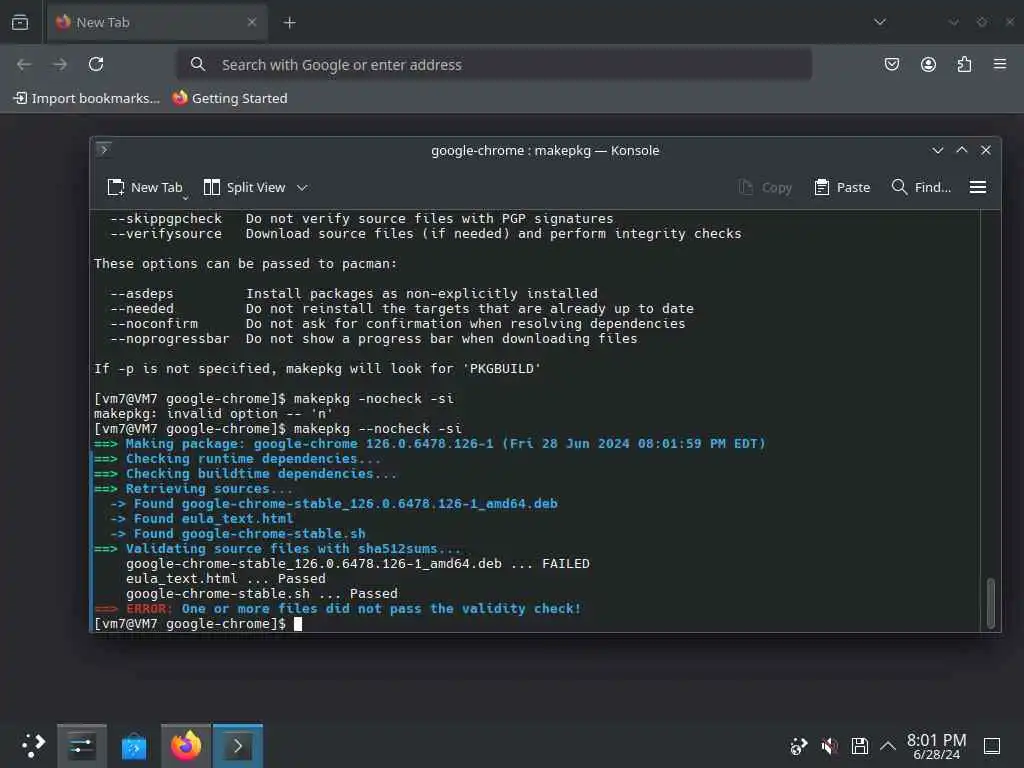Go forward in Firefox
Image resolution: width=1024 pixels, height=768 pixels.
click(x=60, y=64)
